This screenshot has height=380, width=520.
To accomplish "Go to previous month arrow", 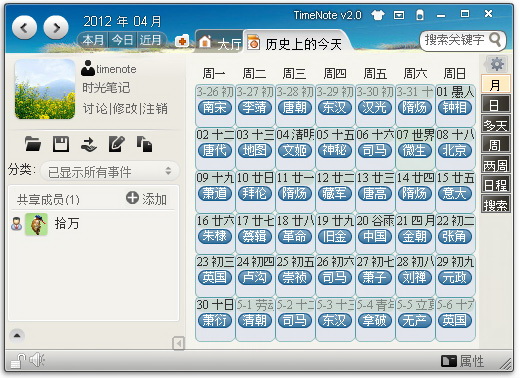I will click(24, 28).
